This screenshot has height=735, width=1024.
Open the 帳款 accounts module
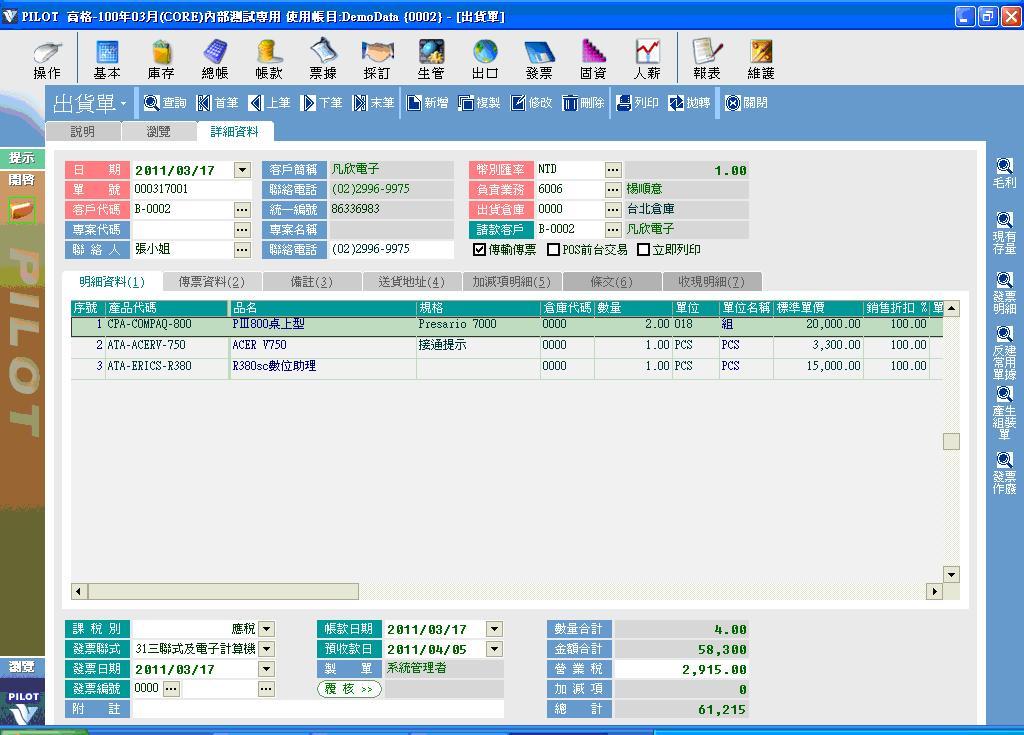[269, 59]
